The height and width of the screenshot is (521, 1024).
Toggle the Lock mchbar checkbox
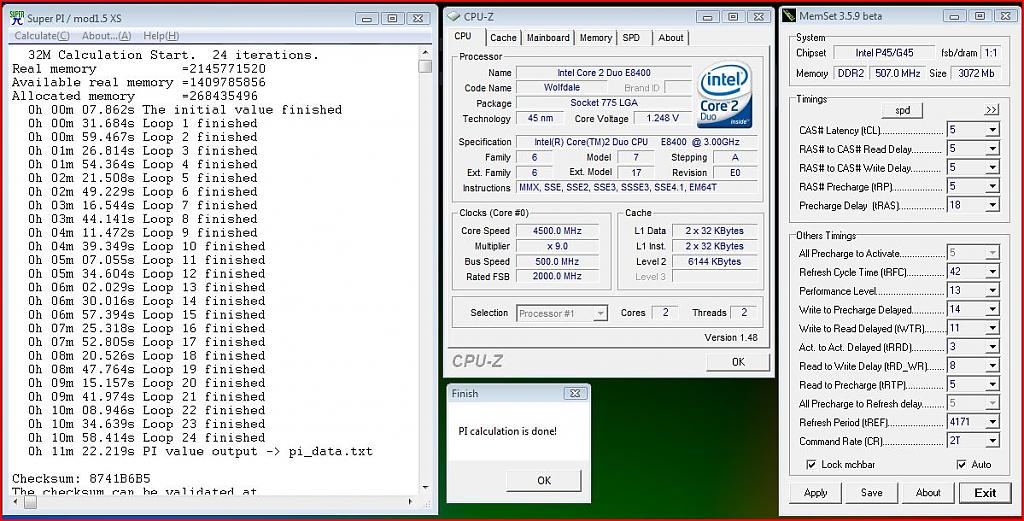811,464
